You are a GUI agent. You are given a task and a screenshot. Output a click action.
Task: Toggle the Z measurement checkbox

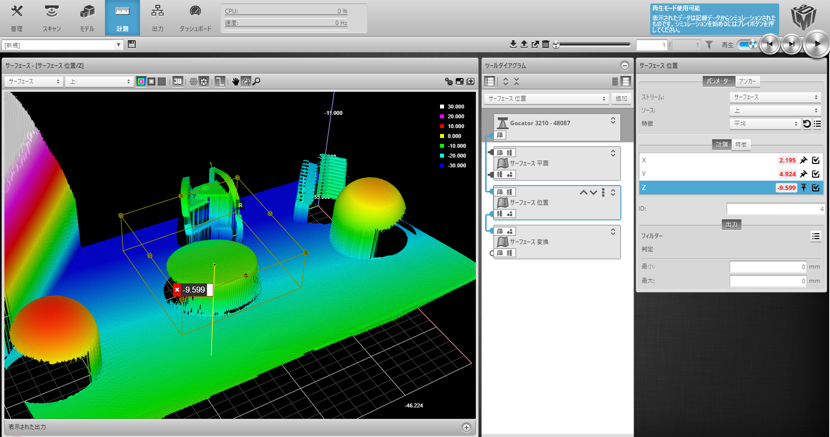[x=816, y=187]
